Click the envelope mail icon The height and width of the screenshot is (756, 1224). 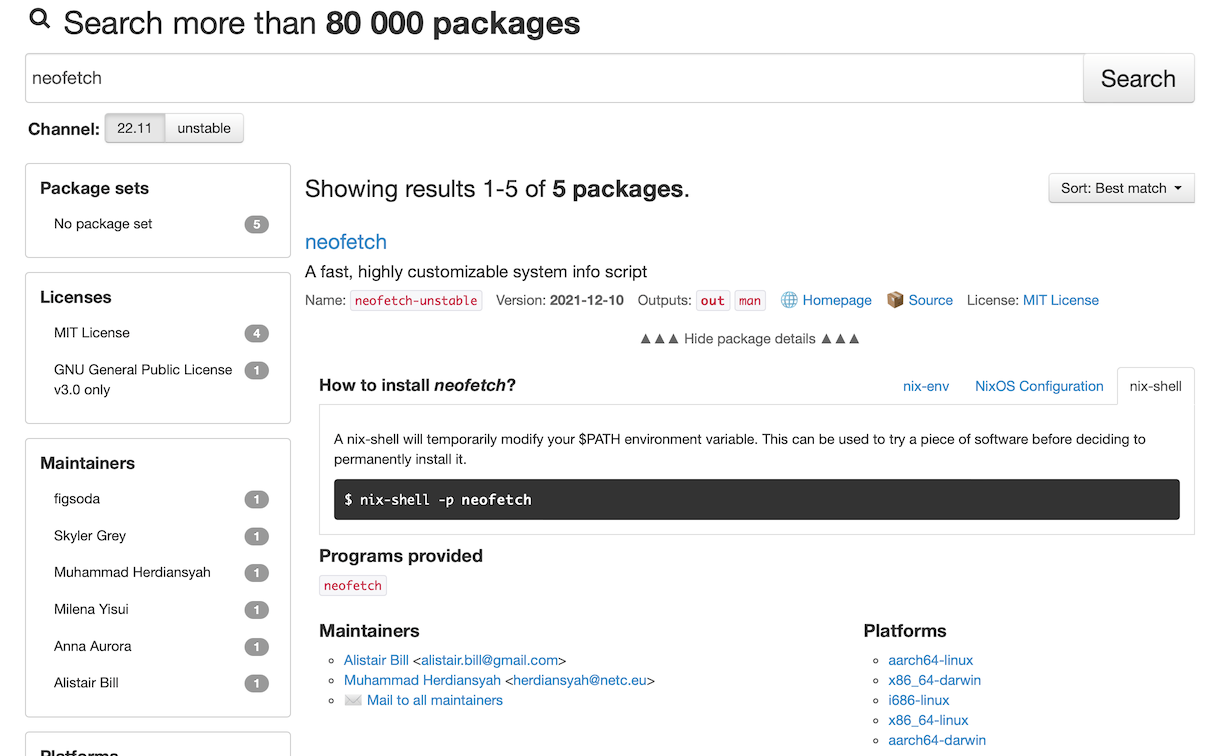click(x=352, y=700)
